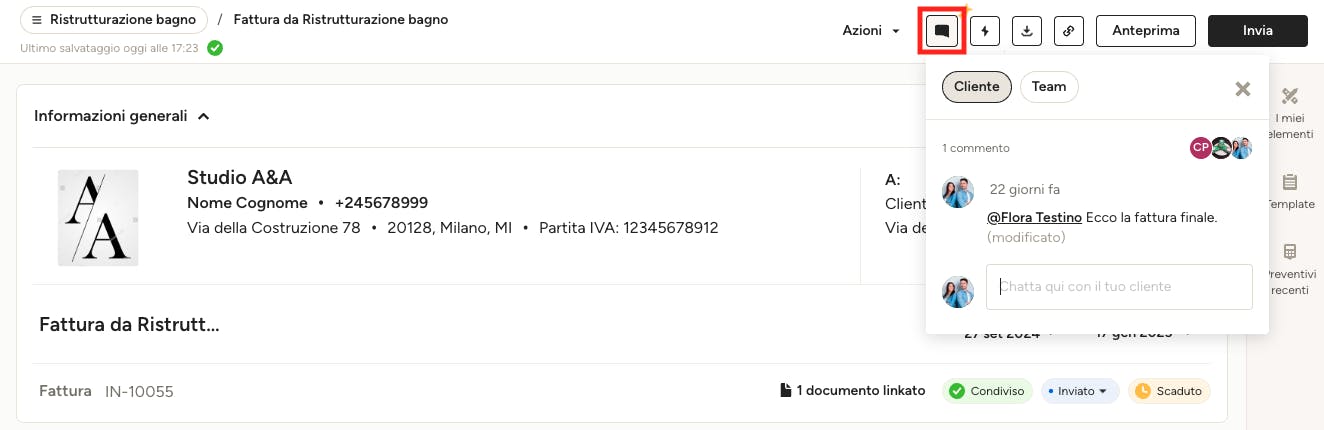
Task: Open Preventivi recenti calculator icon
Action: click(1290, 252)
